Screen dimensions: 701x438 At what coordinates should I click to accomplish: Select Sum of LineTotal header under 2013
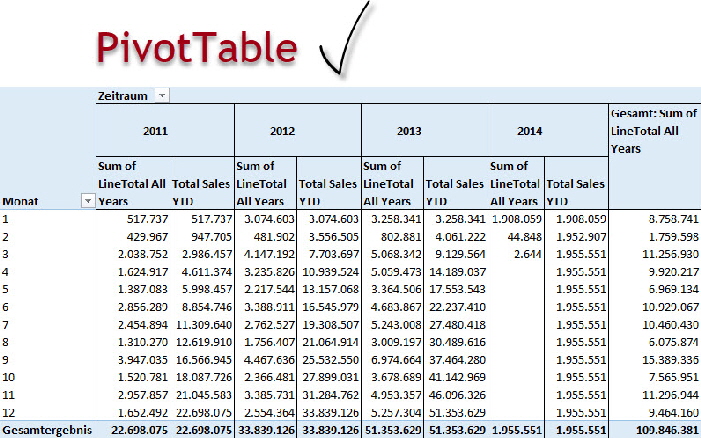pyautogui.click(x=390, y=184)
